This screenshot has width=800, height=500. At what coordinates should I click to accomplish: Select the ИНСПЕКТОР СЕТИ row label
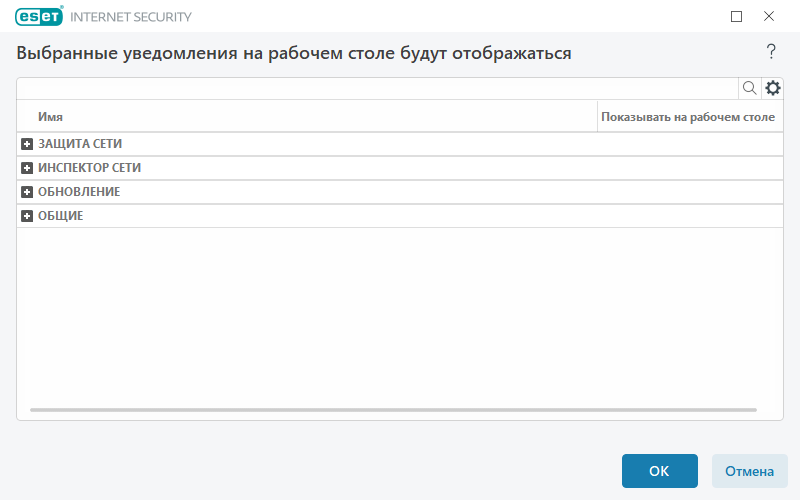pos(89,168)
